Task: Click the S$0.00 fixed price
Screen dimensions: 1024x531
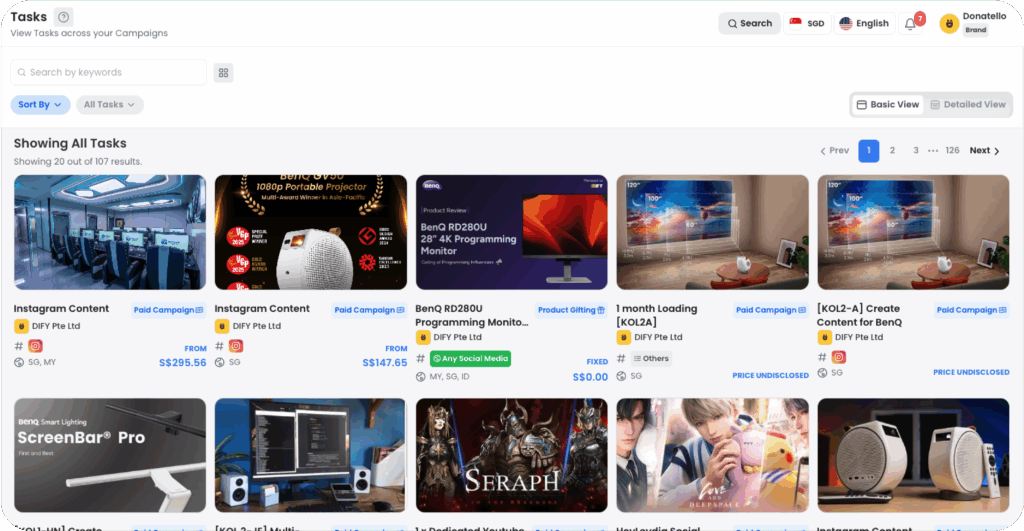Action: [x=590, y=378]
